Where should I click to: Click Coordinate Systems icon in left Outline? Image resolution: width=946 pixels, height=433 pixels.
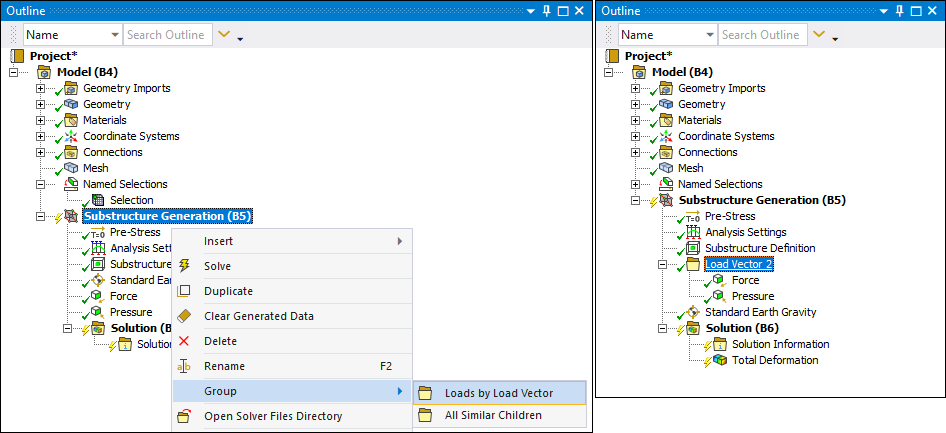72,136
